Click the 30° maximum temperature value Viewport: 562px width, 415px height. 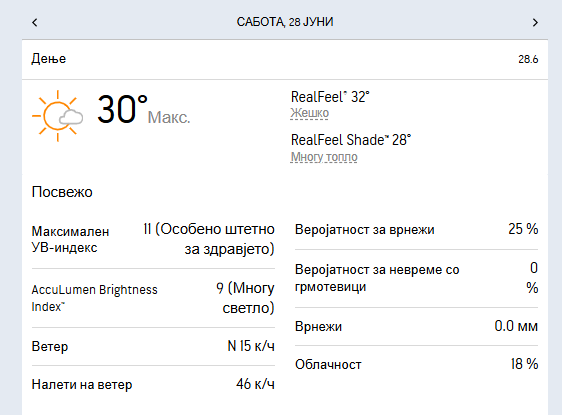pyautogui.click(x=123, y=109)
